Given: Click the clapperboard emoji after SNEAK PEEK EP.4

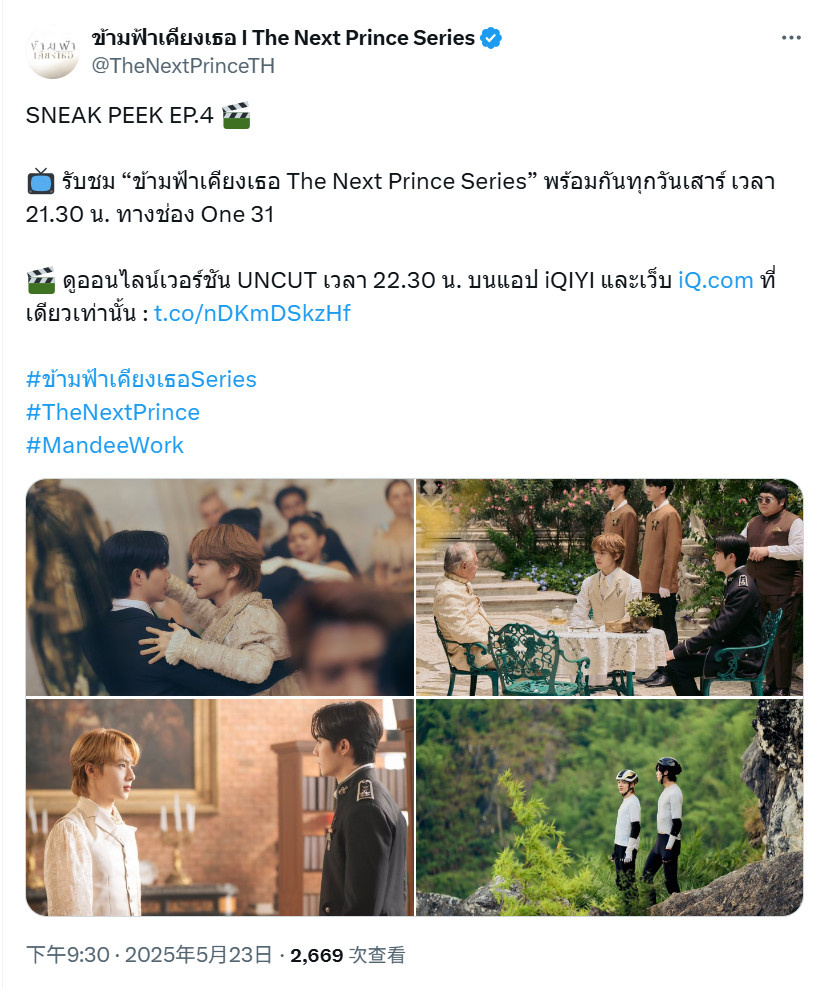Looking at the screenshot, I should pyautogui.click(x=236, y=115).
